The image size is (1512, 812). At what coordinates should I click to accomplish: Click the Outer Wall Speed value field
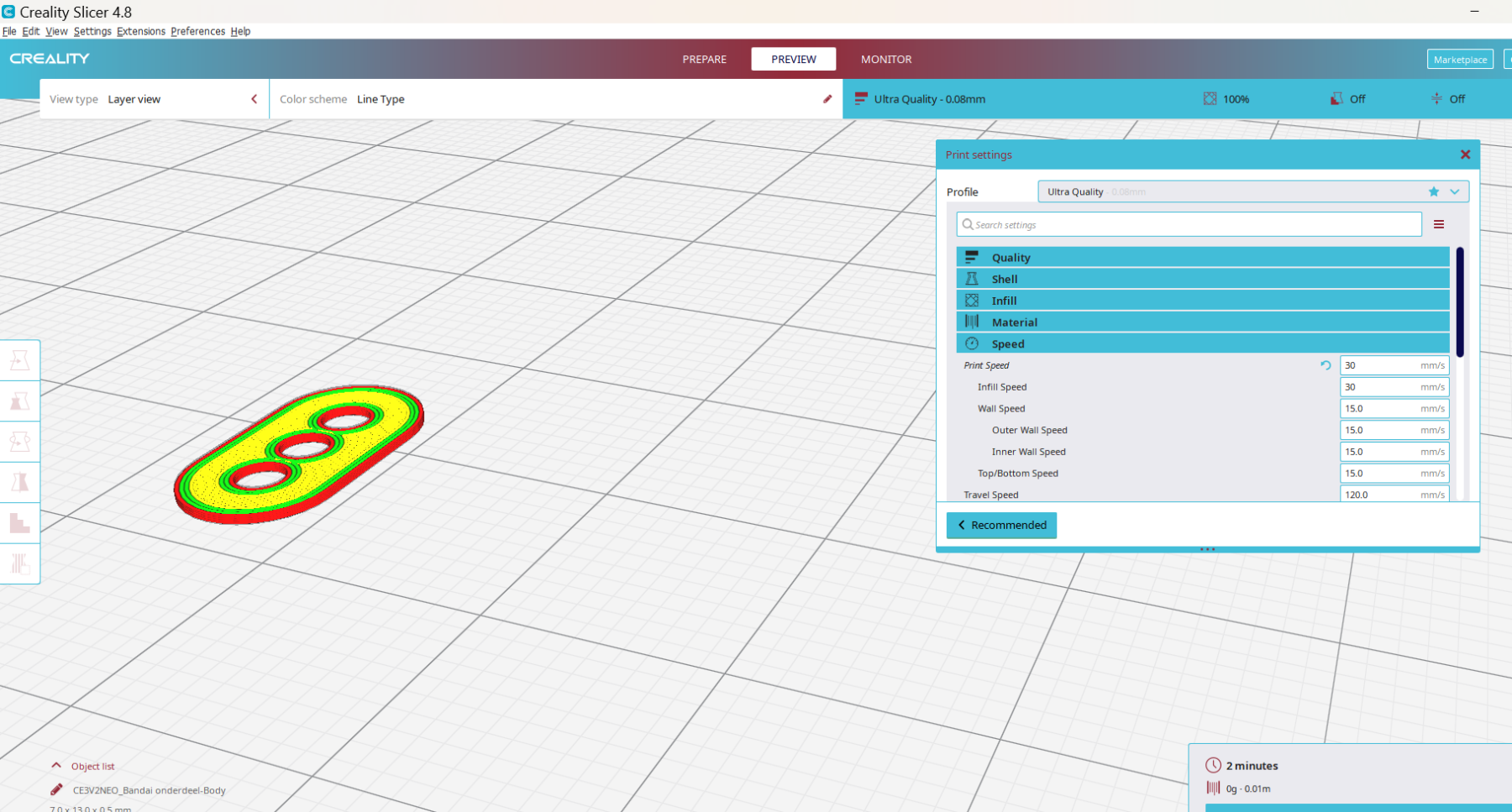click(1394, 430)
